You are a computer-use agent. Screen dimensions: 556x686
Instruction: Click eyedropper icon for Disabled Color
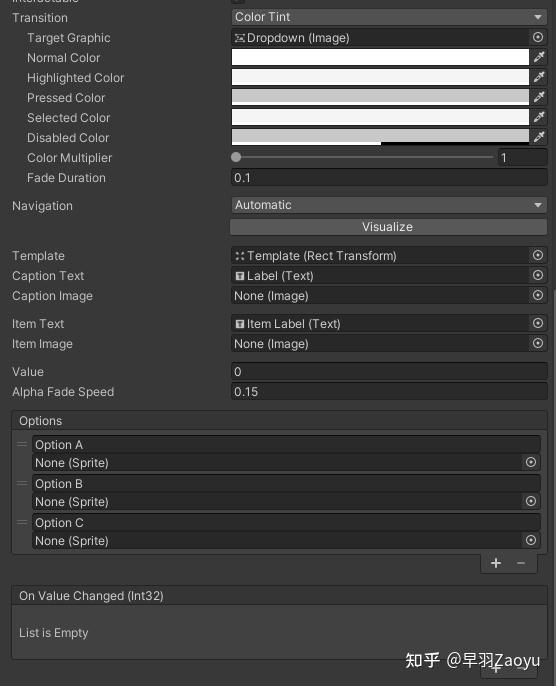[x=539, y=137]
